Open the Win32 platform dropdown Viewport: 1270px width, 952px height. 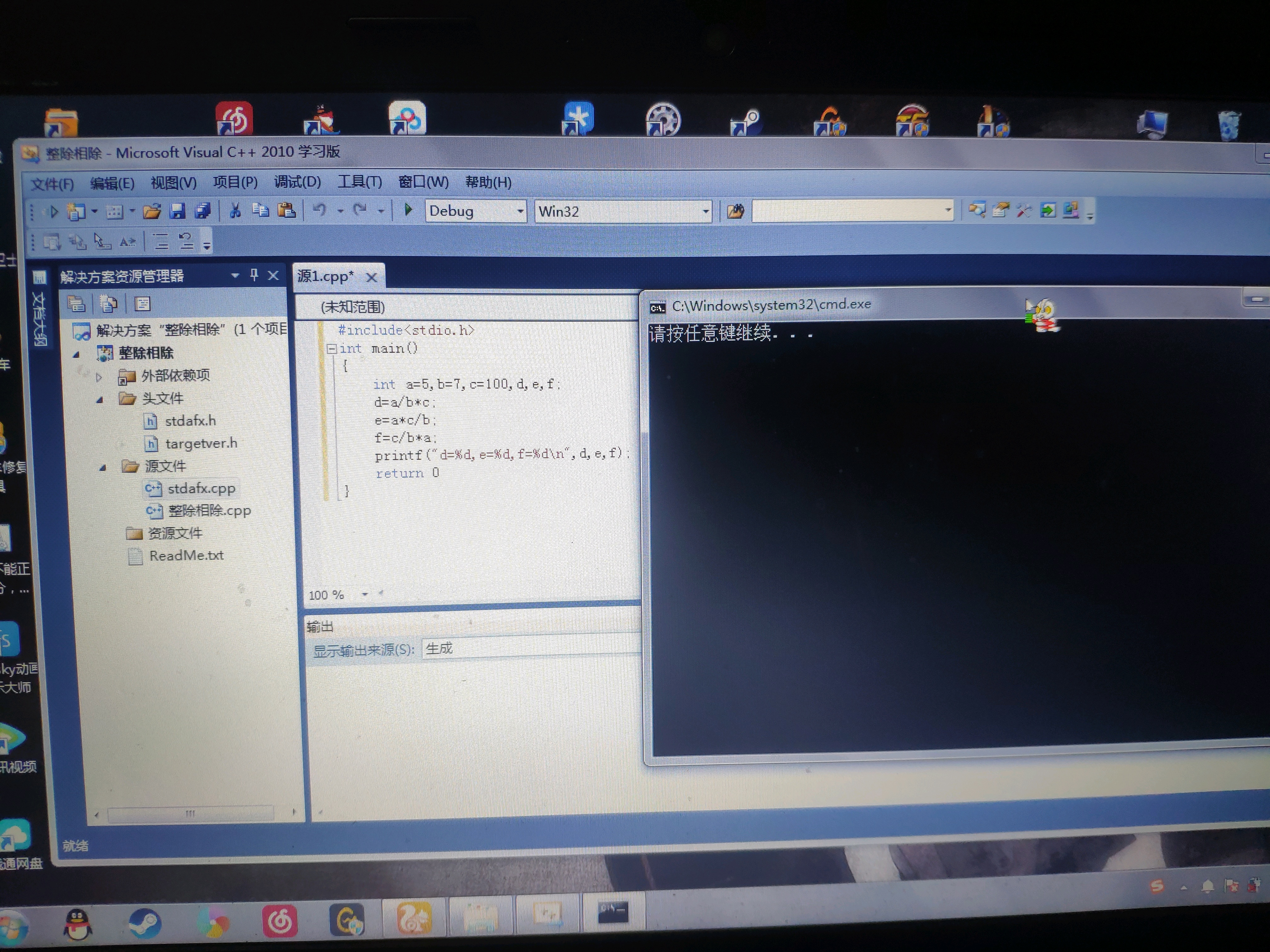point(705,212)
